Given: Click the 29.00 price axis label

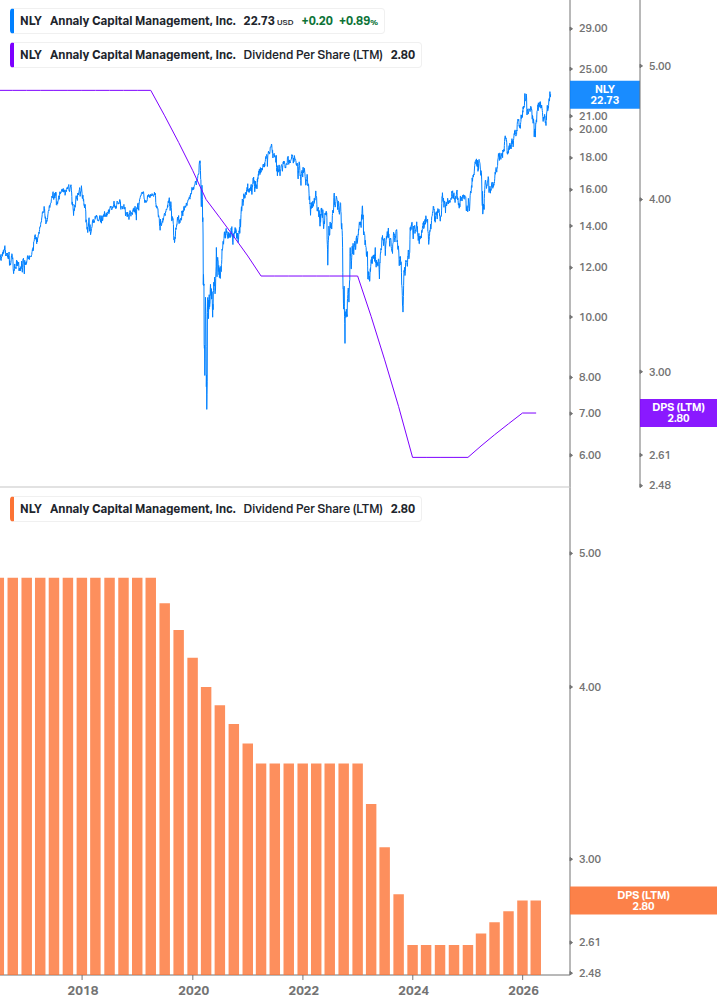Looking at the screenshot, I should coord(593,28).
